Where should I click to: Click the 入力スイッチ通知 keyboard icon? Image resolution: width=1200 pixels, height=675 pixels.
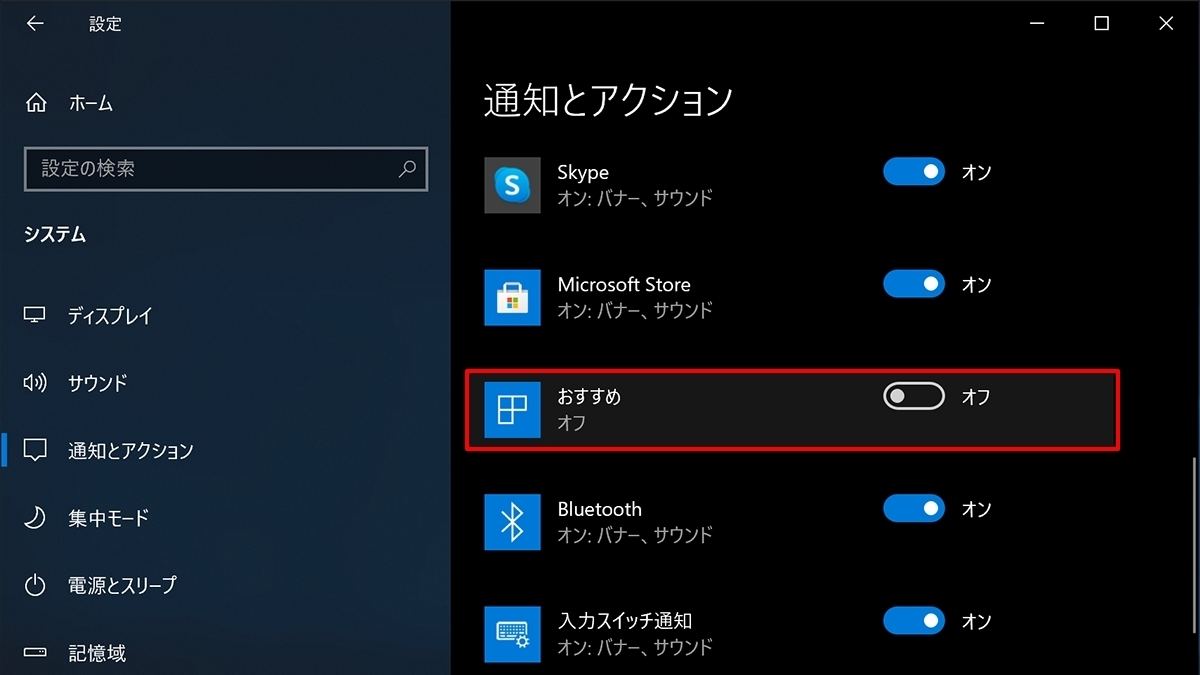(x=512, y=634)
